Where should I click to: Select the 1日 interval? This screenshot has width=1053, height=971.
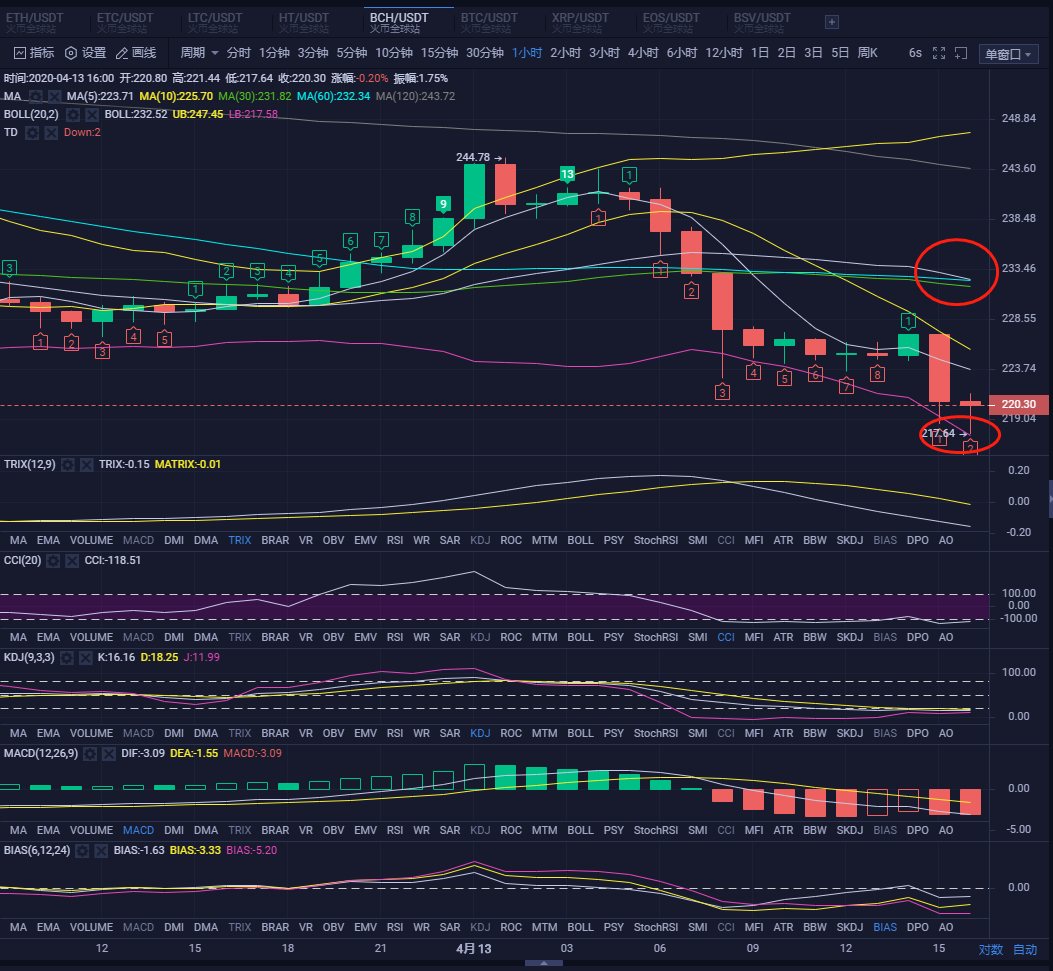760,52
